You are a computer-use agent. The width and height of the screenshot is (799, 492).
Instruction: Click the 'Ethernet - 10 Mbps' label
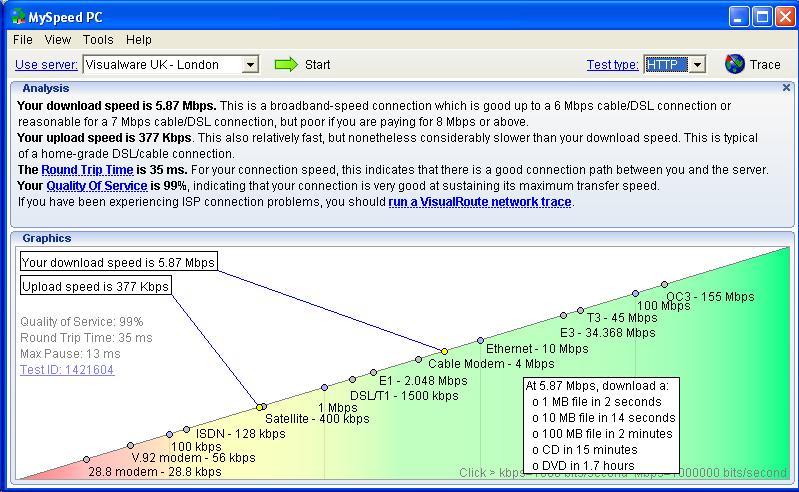pyautogui.click(x=537, y=349)
